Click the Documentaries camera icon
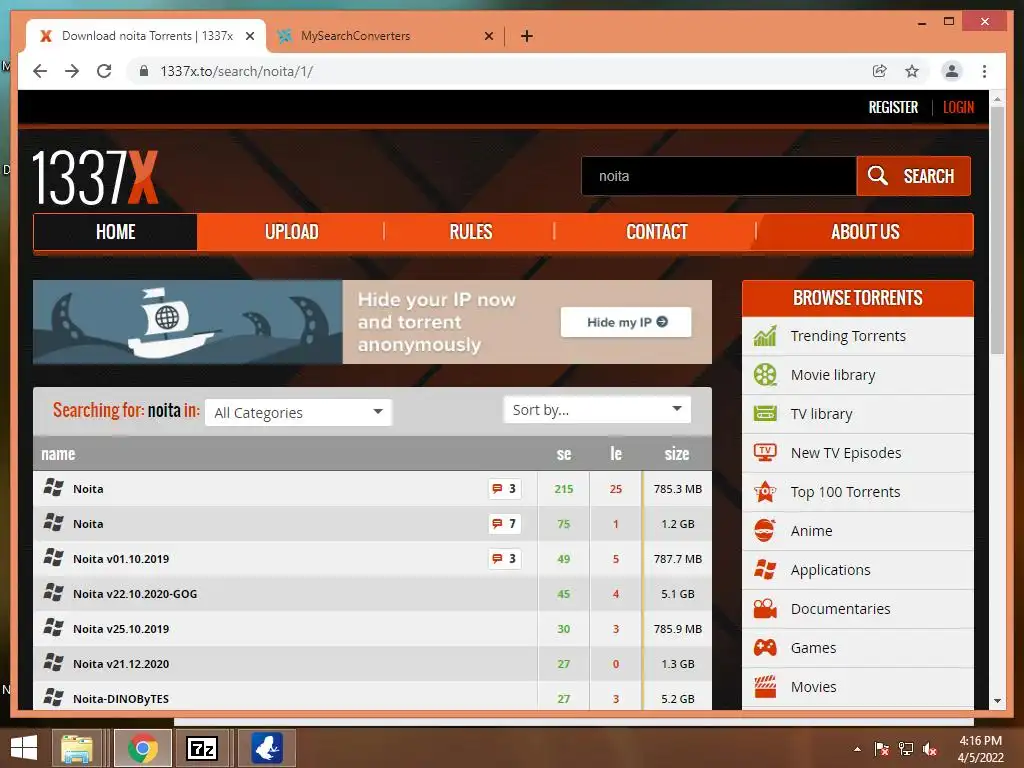This screenshot has width=1024, height=768. tap(765, 609)
